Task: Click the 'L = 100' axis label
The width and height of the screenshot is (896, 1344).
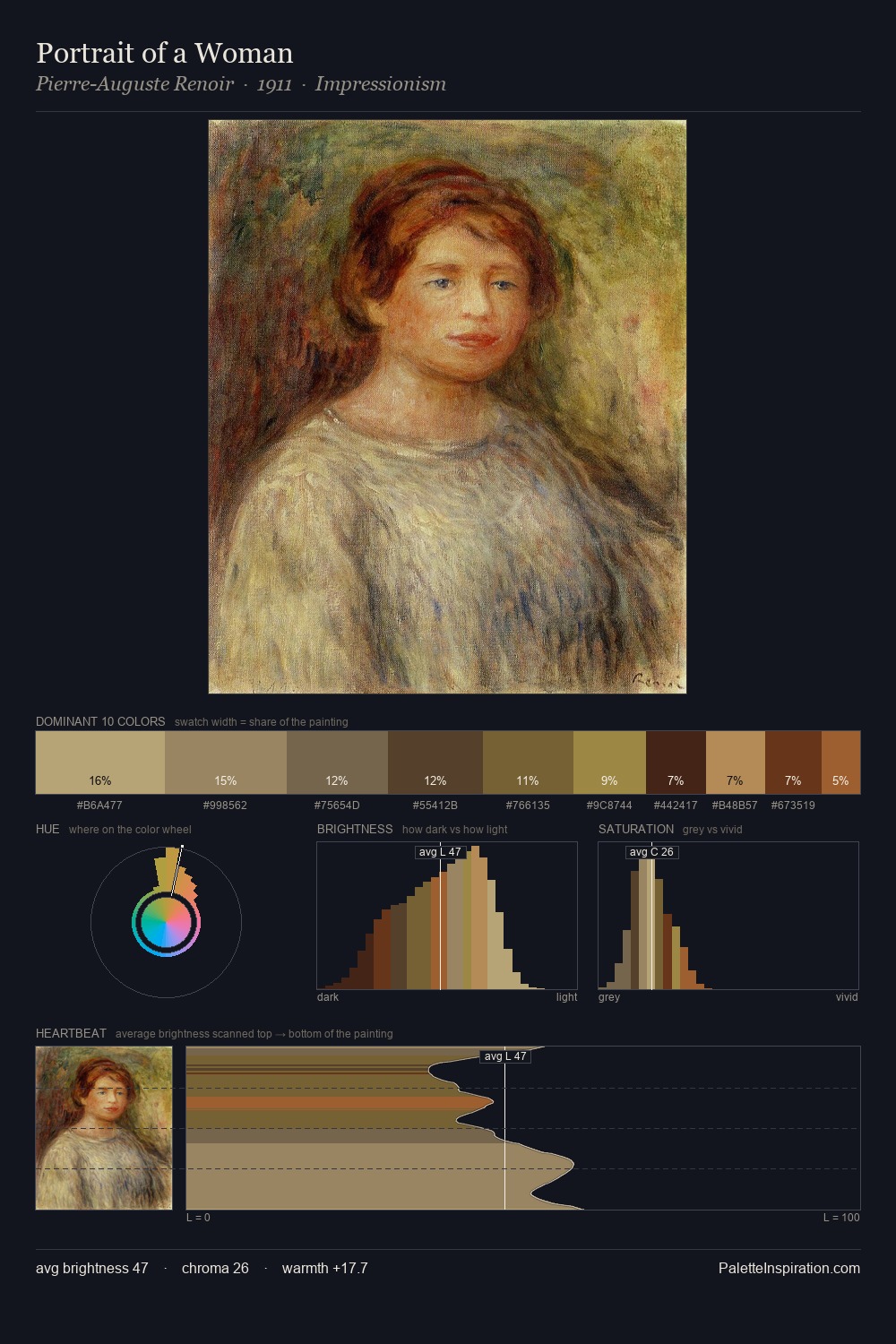Action: tap(841, 1218)
